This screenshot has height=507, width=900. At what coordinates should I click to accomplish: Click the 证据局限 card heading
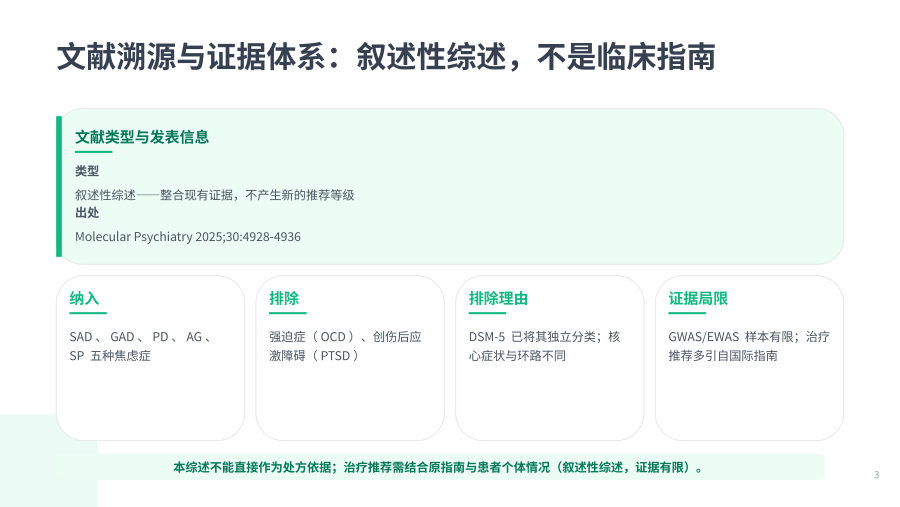click(698, 298)
